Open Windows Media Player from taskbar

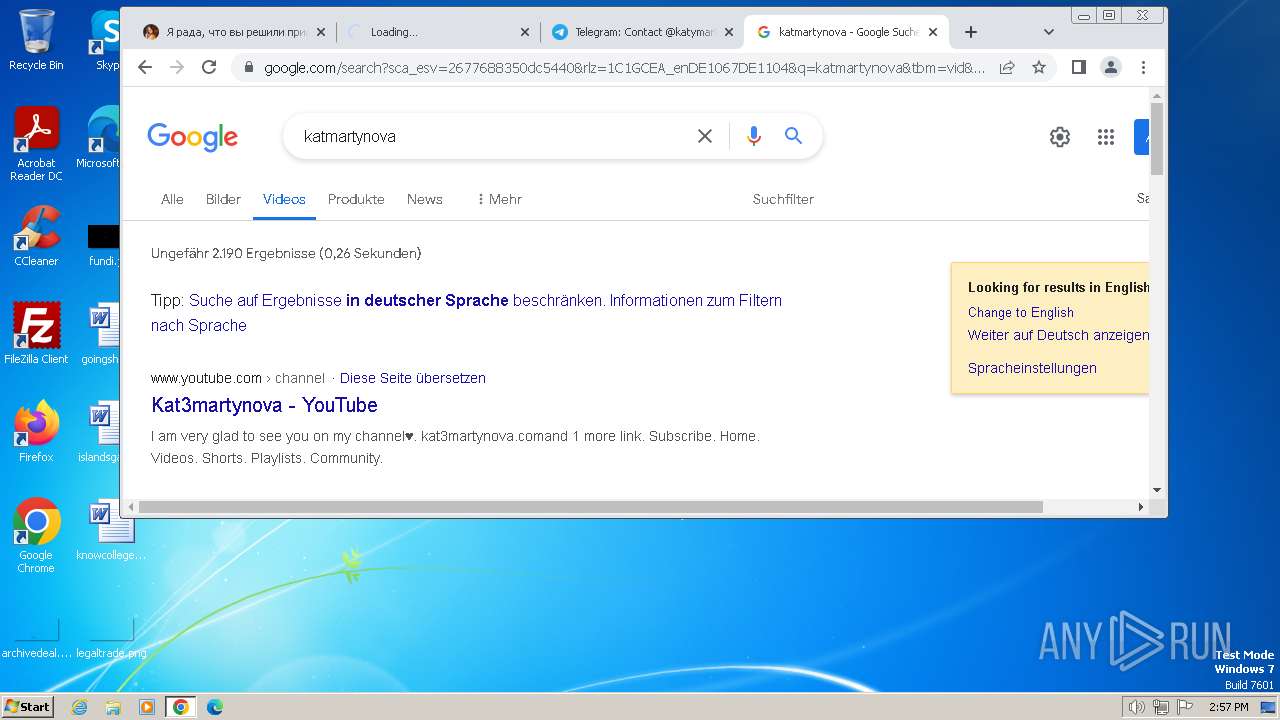coord(147,707)
